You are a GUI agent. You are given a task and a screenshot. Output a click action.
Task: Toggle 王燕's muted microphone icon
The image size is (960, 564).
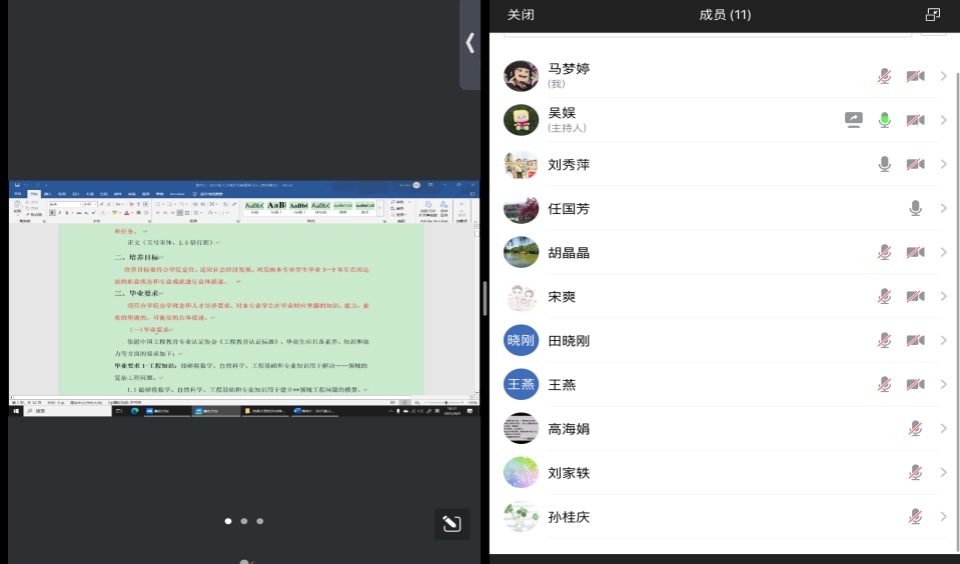(x=884, y=385)
